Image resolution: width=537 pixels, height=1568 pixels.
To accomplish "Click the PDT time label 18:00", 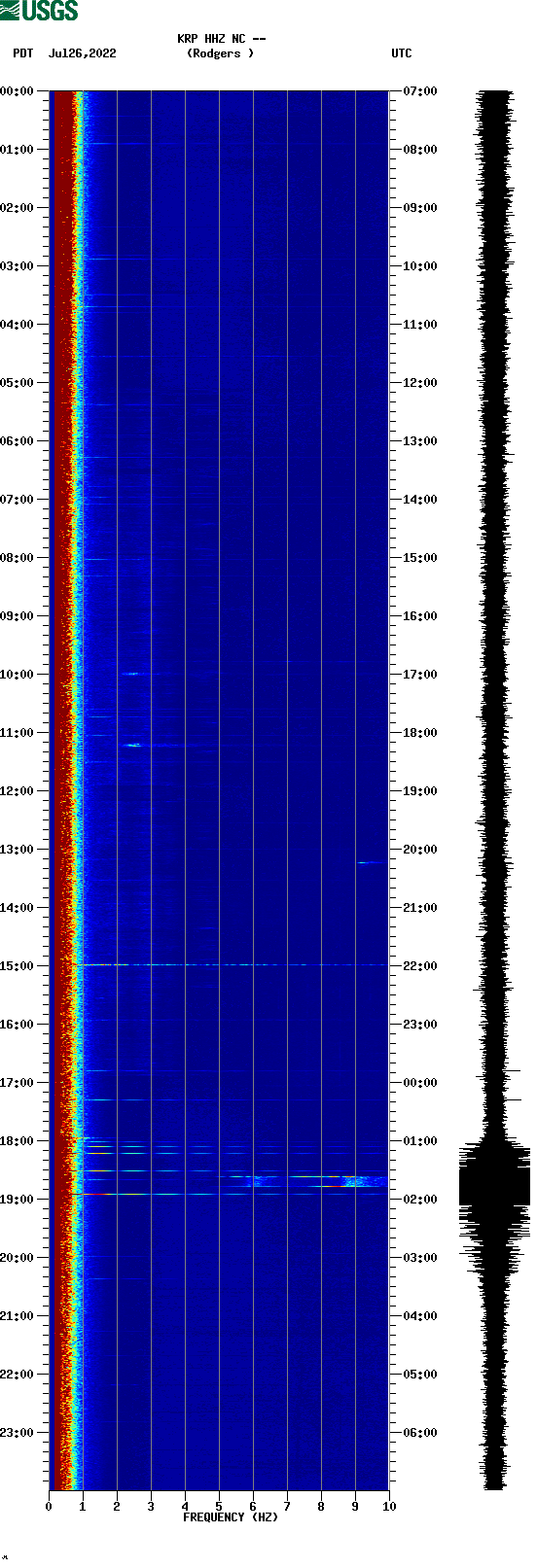I will tap(18, 1141).
